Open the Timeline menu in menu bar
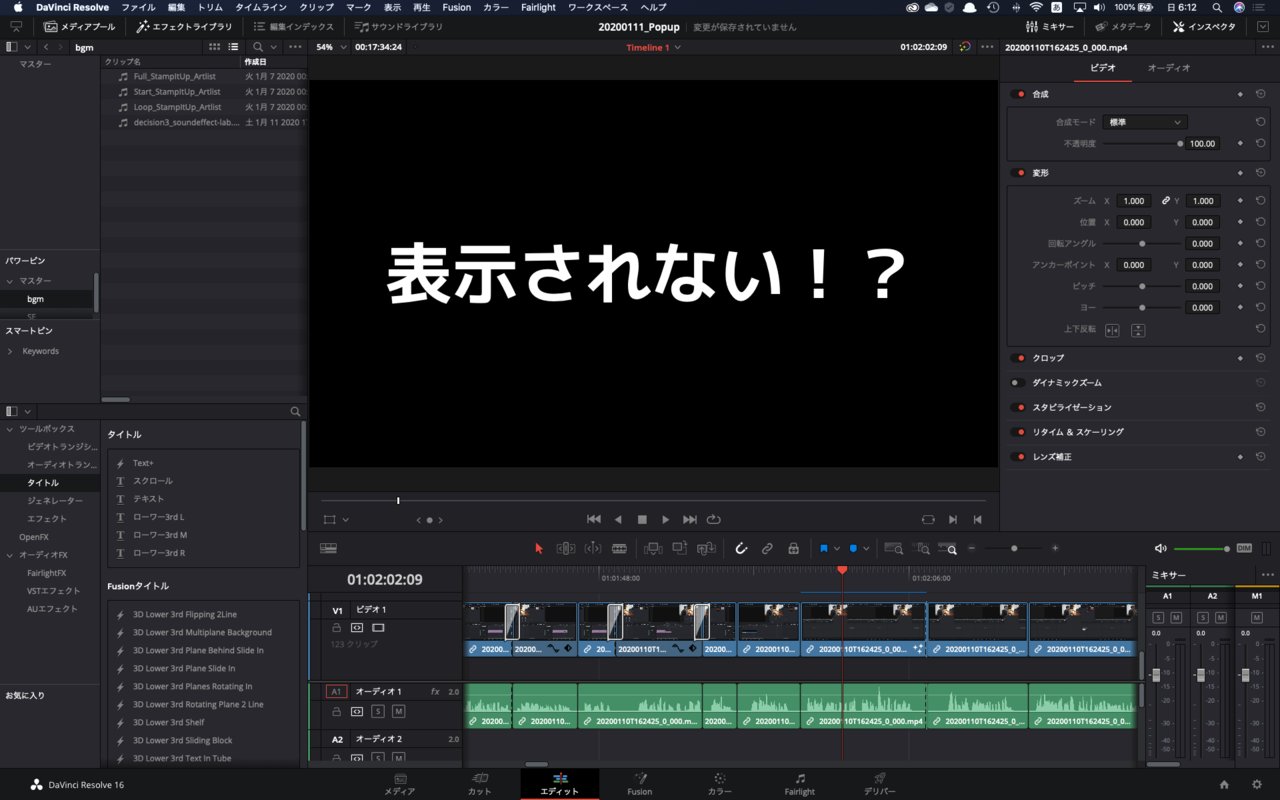The width and height of the screenshot is (1280, 800). click(x=260, y=7)
